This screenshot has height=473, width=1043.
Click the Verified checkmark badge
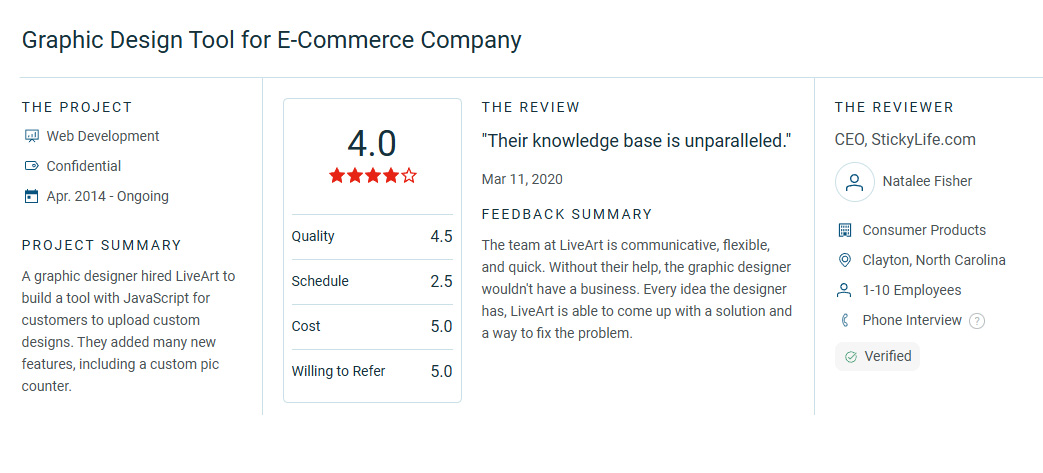click(877, 357)
